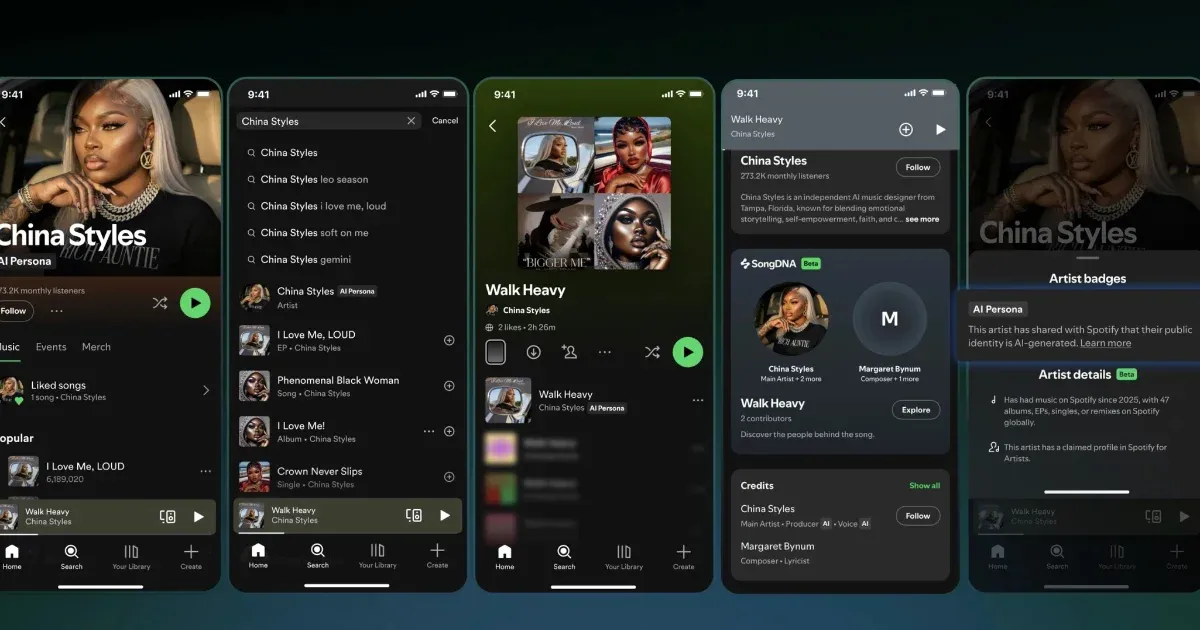This screenshot has height=630, width=1200.
Task: Play the Walk Heavy playlist
Action: tap(688, 352)
